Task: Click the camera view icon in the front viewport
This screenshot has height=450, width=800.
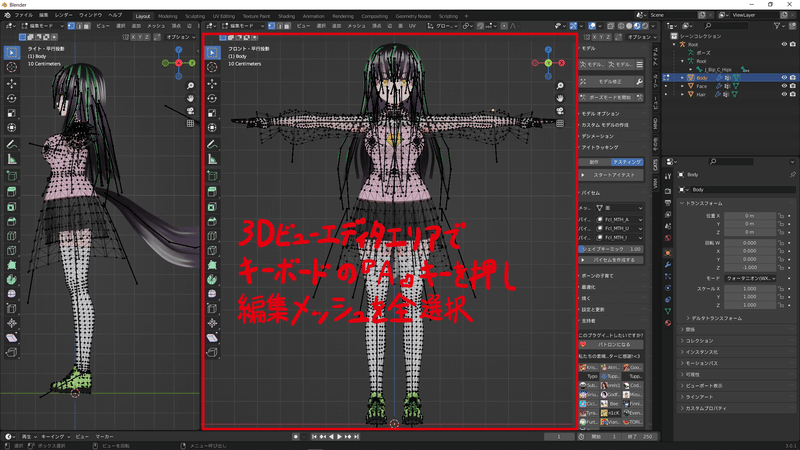Action: coord(560,111)
